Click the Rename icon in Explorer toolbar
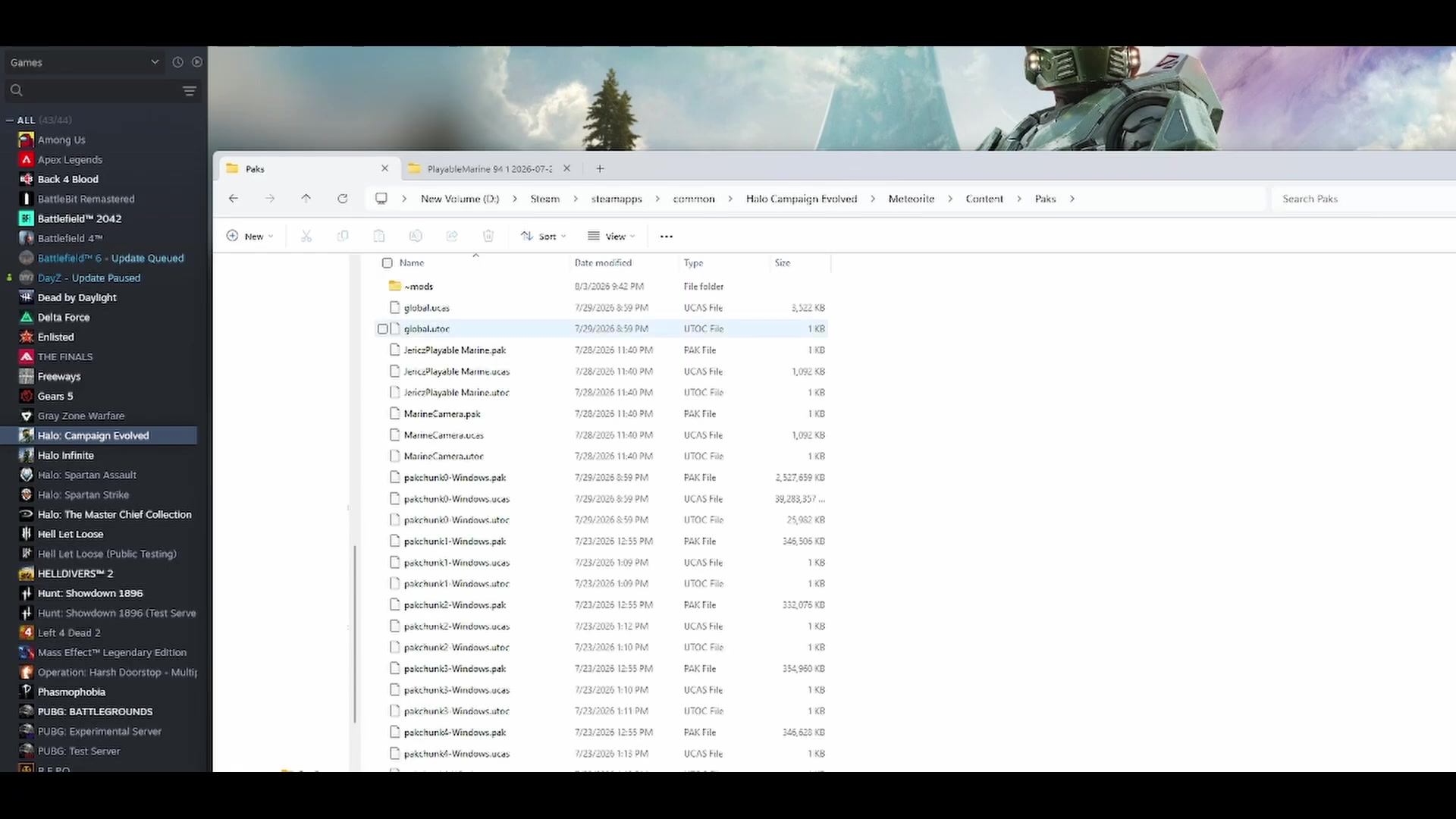Screen dimensions: 1456x819 tap(416, 237)
